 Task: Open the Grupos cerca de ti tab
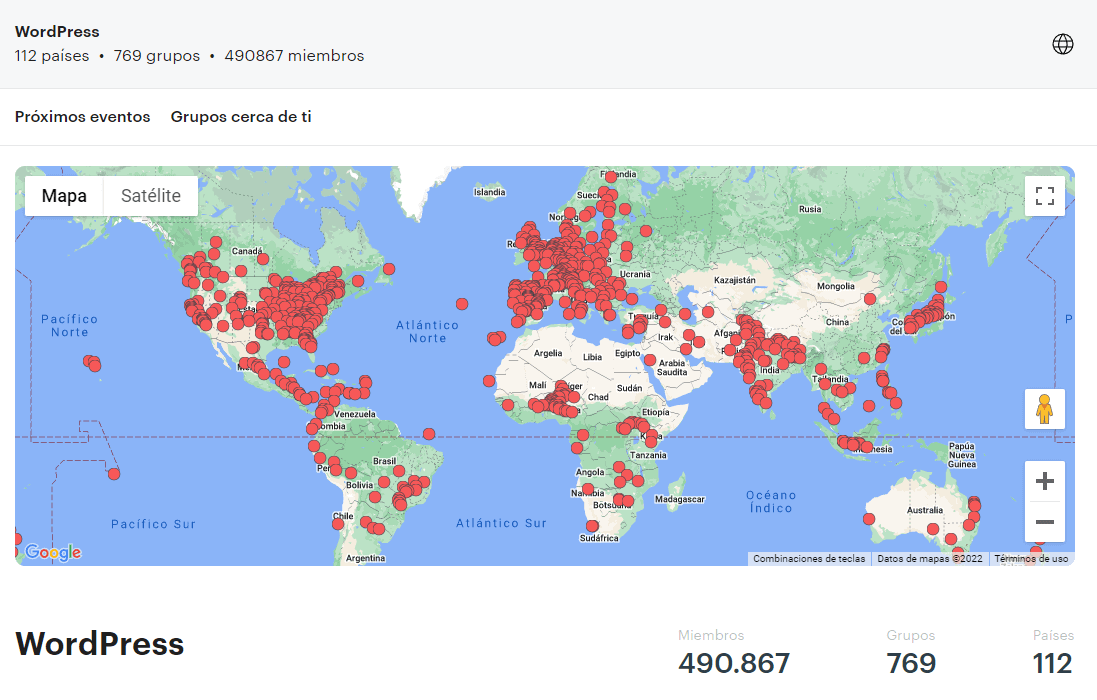pos(241,117)
